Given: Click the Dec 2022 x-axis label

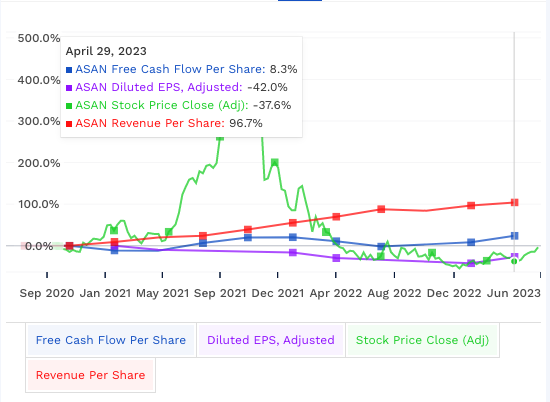Looking at the screenshot, I should [x=454, y=293].
